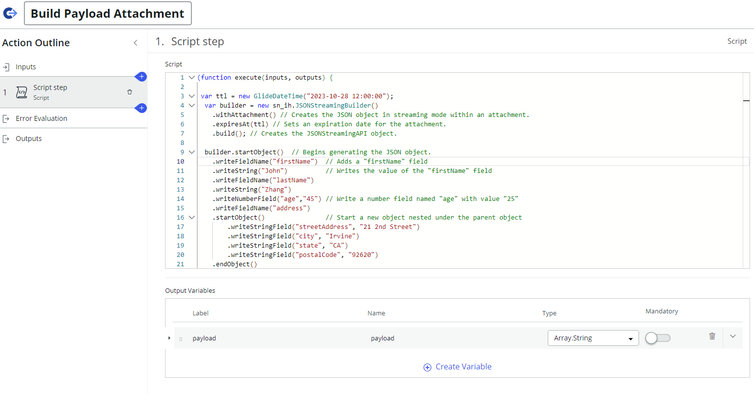Fold code at line 16
This screenshot has height=395, width=754.
point(191,217)
